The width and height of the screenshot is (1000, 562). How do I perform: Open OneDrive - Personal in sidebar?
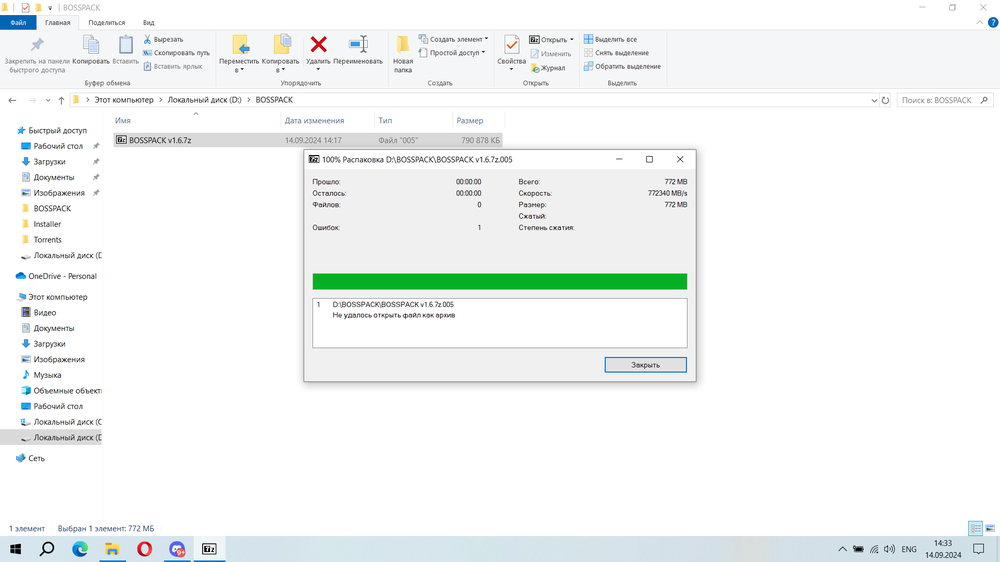(x=62, y=276)
